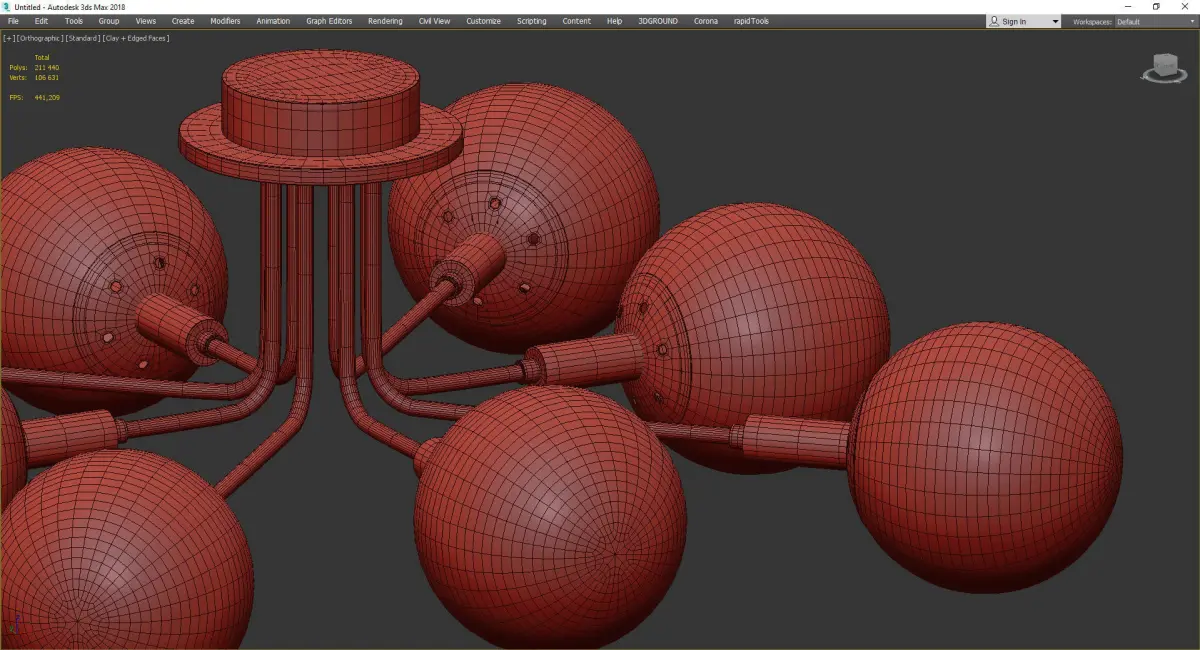1200x650 pixels.
Task: Click the viewport [+] general label
Action: [x=9, y=38]
